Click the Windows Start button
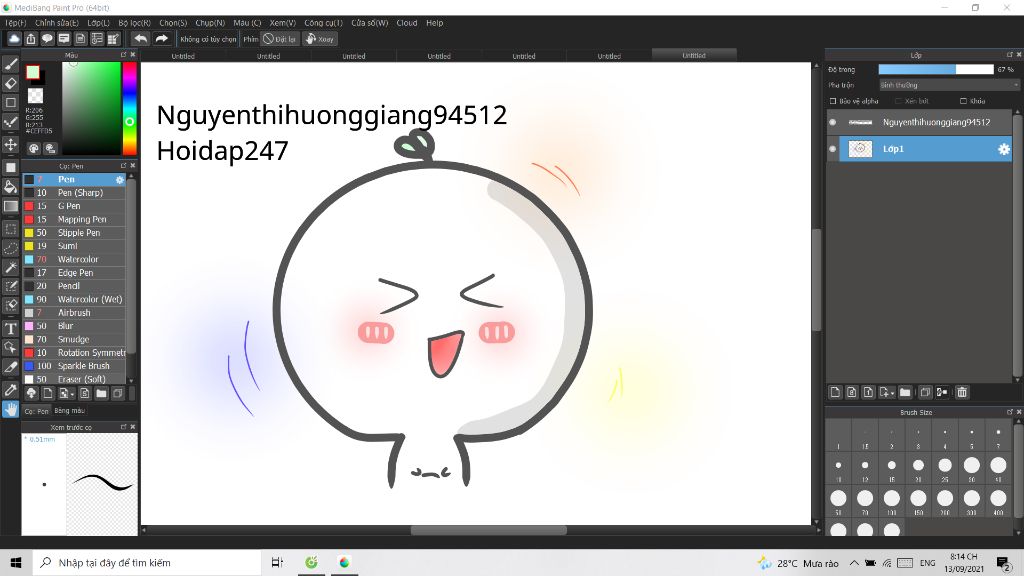The height and width of the screenshot is (576, 1024). [x=16, y=562]
